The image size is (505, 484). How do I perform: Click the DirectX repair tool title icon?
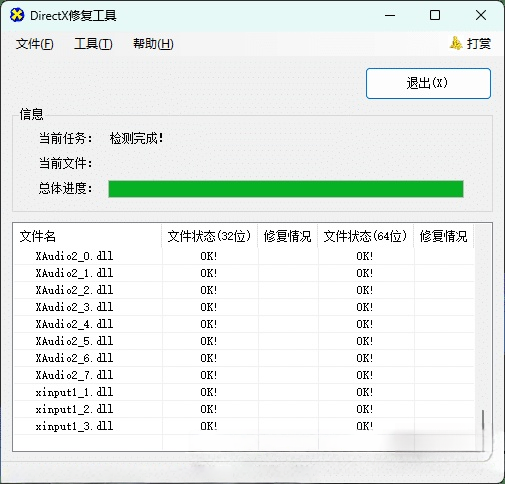tap(17, 15)
